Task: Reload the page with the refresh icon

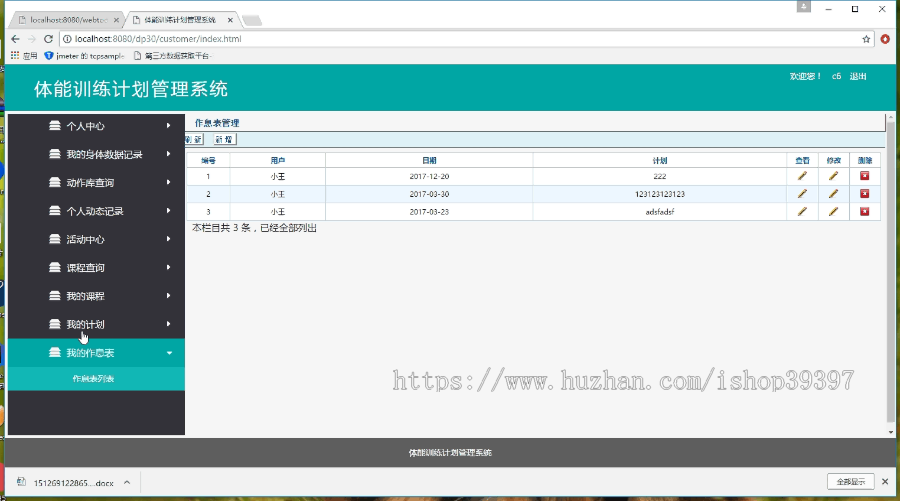Action: pyautogui.click(x=48, y=39)
